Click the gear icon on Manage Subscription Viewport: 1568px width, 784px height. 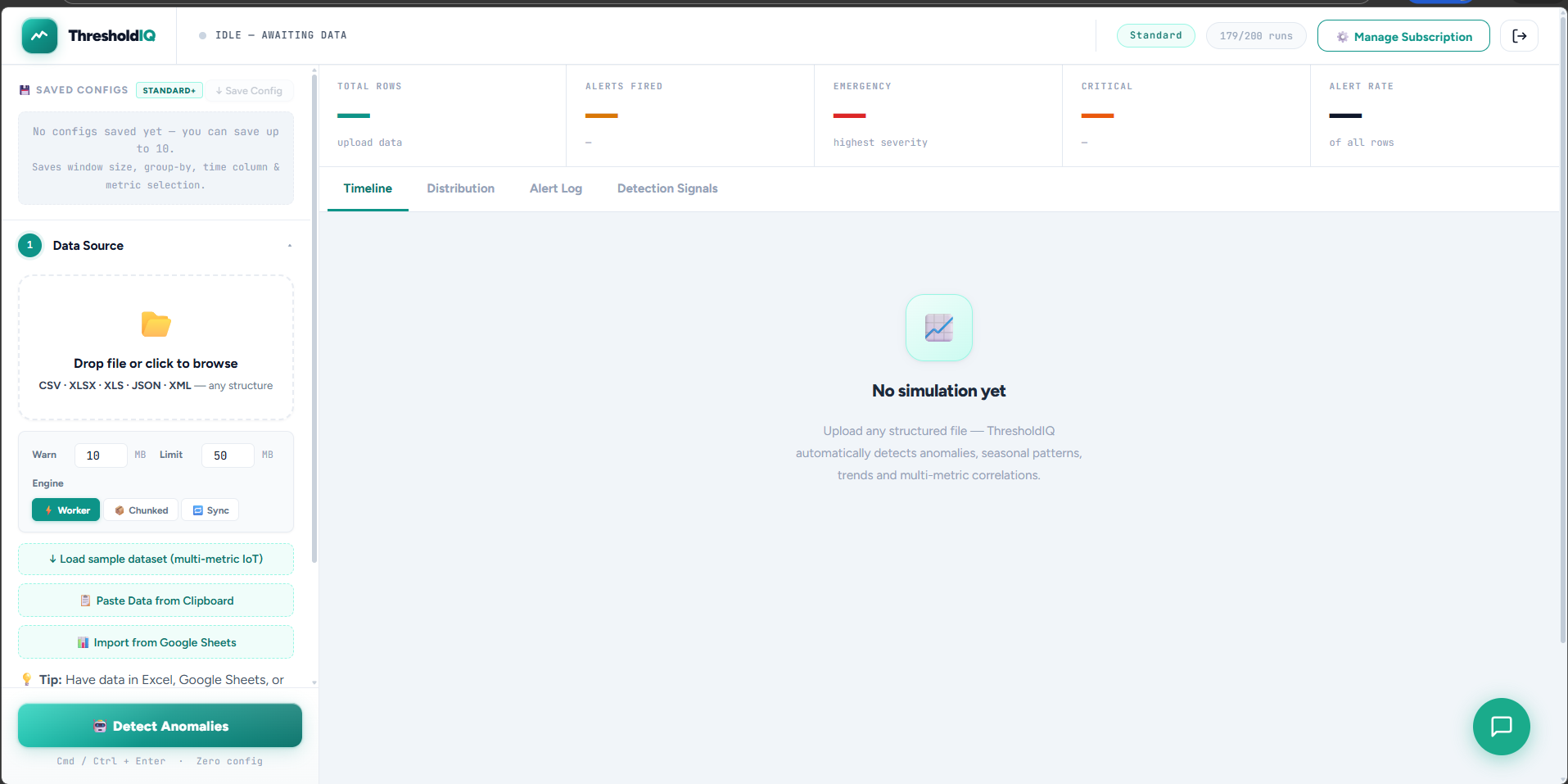click(1340, 36)
